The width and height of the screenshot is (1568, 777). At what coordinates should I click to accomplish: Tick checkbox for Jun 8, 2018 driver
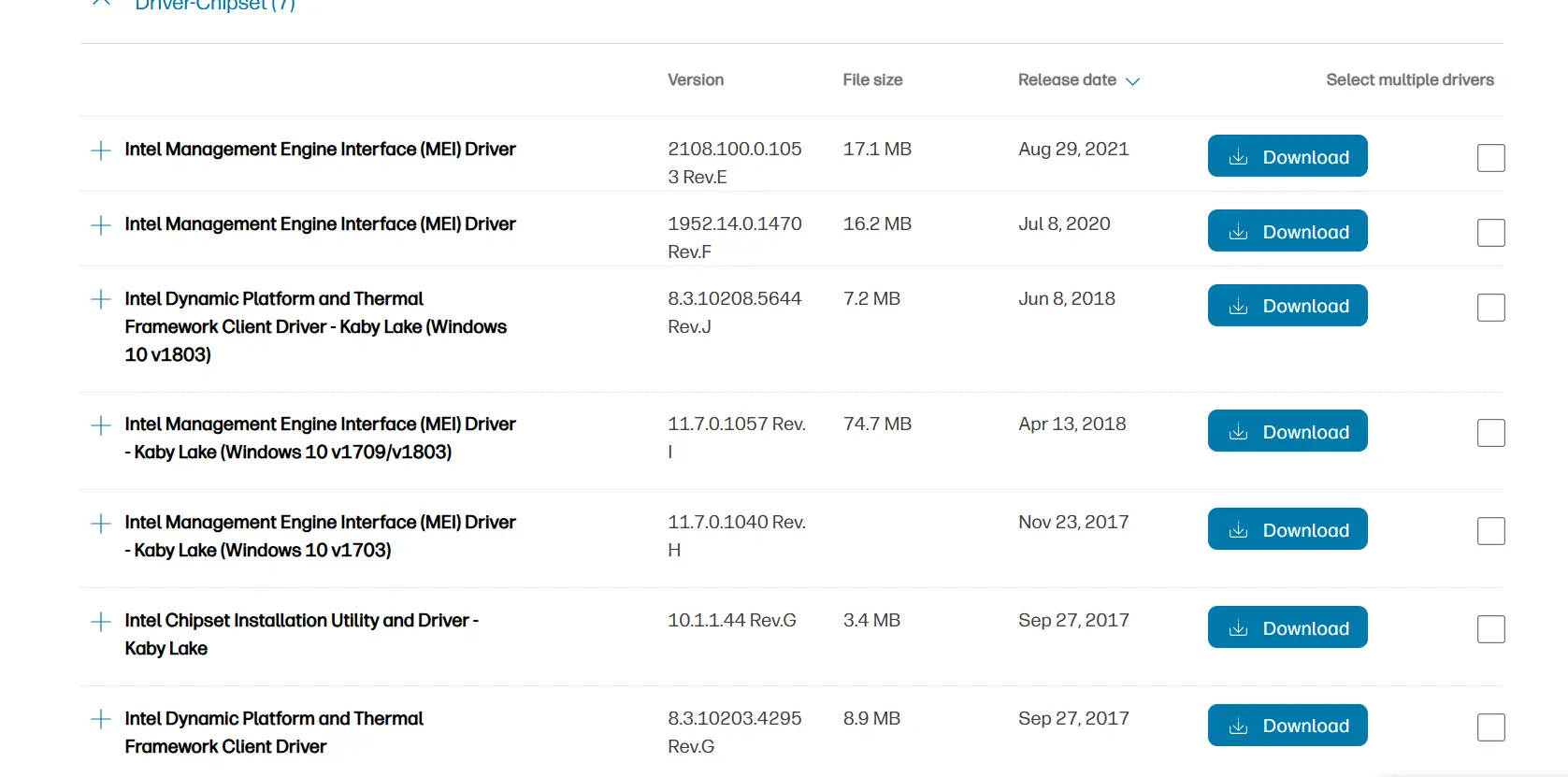point(1491,308)
